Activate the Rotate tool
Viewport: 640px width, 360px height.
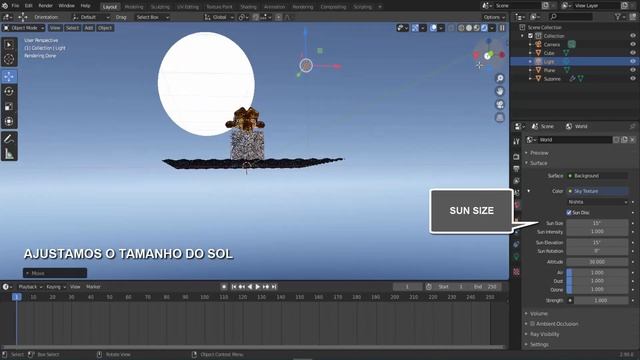point(9,91)
